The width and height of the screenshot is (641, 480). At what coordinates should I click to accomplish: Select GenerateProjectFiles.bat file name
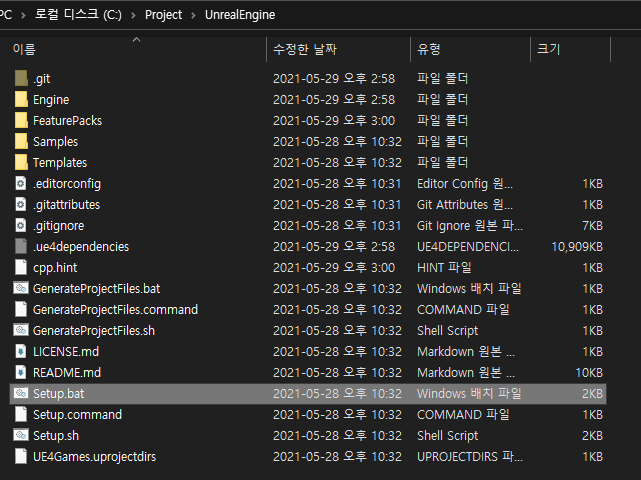tap(96, 289)
